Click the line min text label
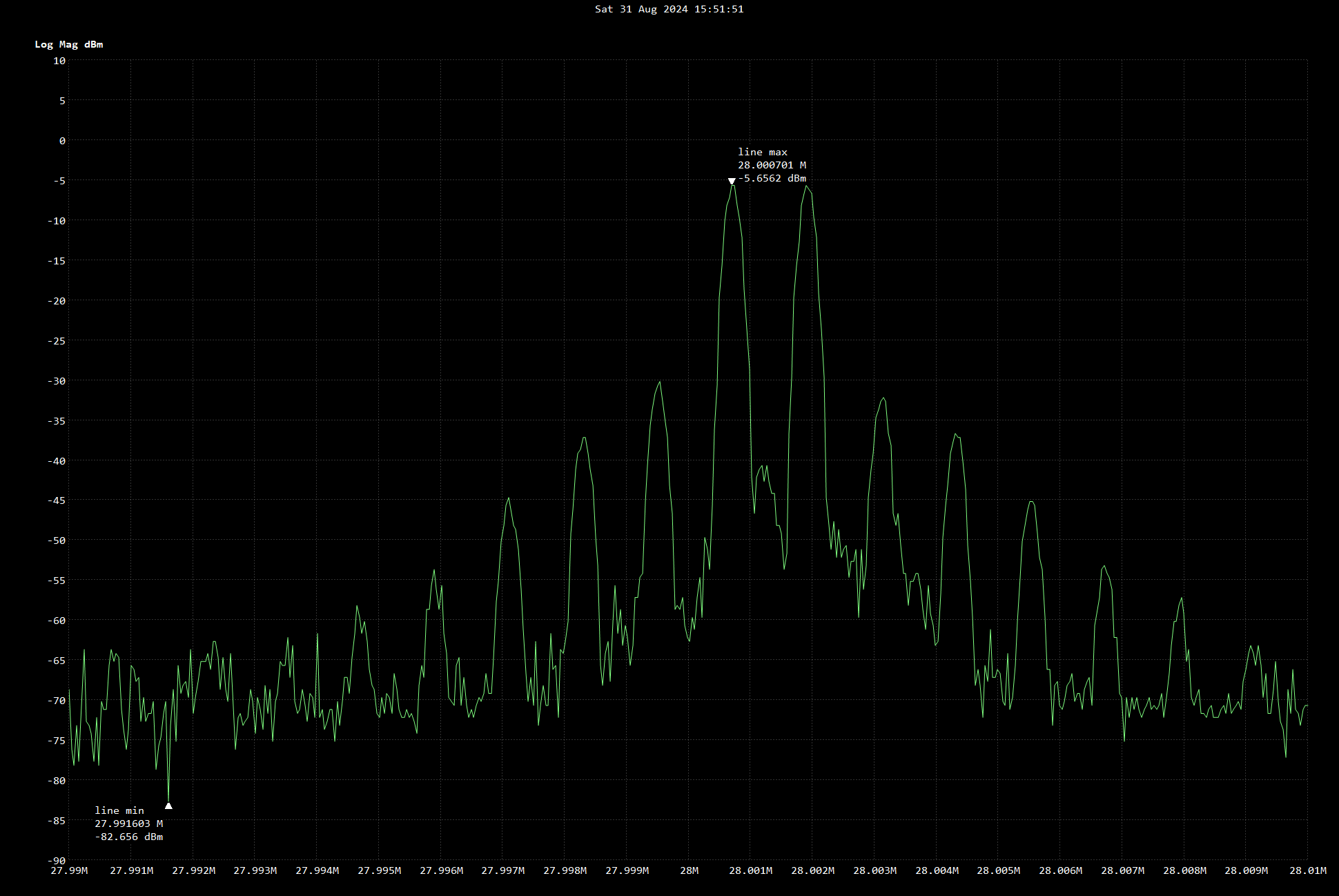This screenshot has width=1339, height=896. [119, 810]
